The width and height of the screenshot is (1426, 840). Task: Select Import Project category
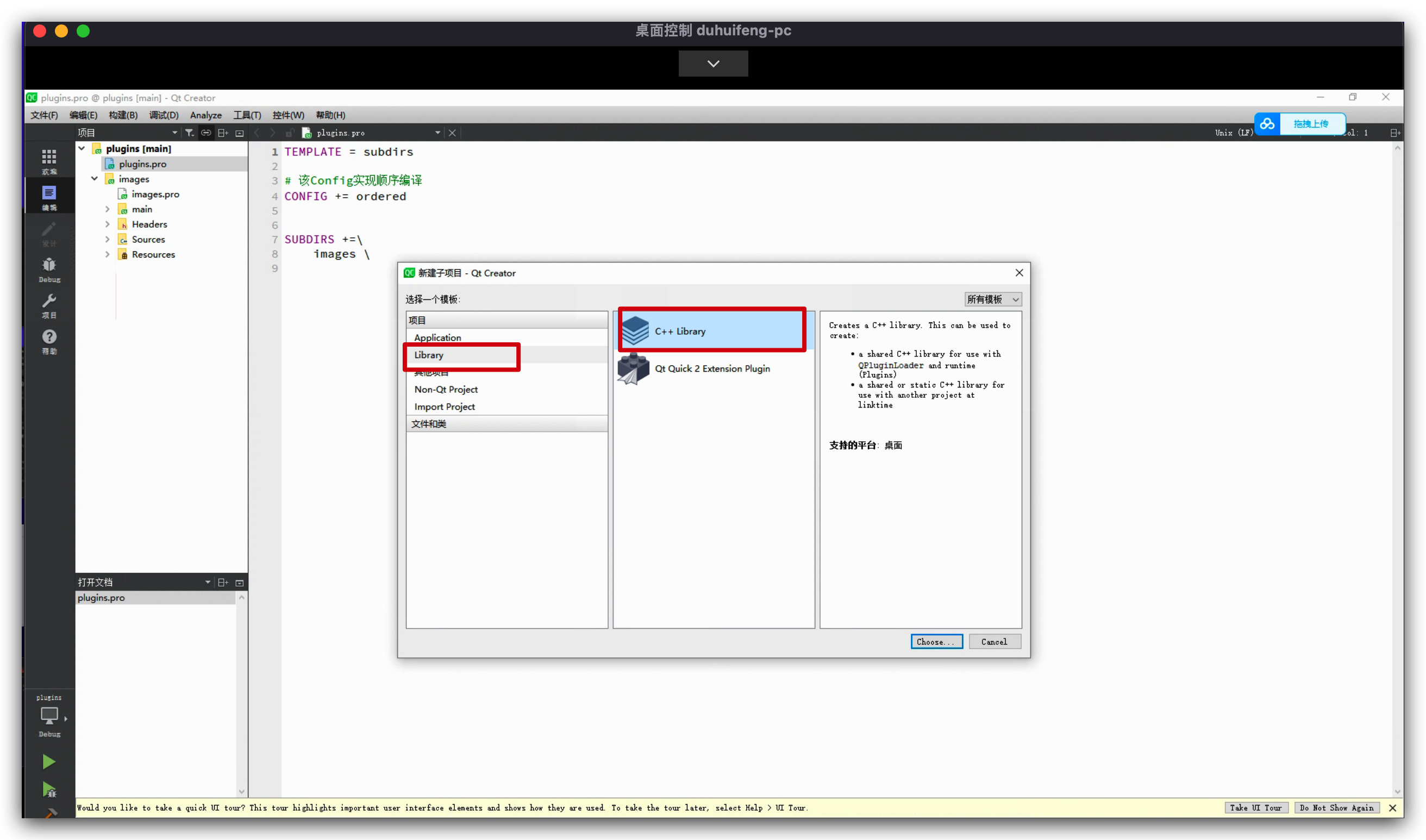(506, 407)
